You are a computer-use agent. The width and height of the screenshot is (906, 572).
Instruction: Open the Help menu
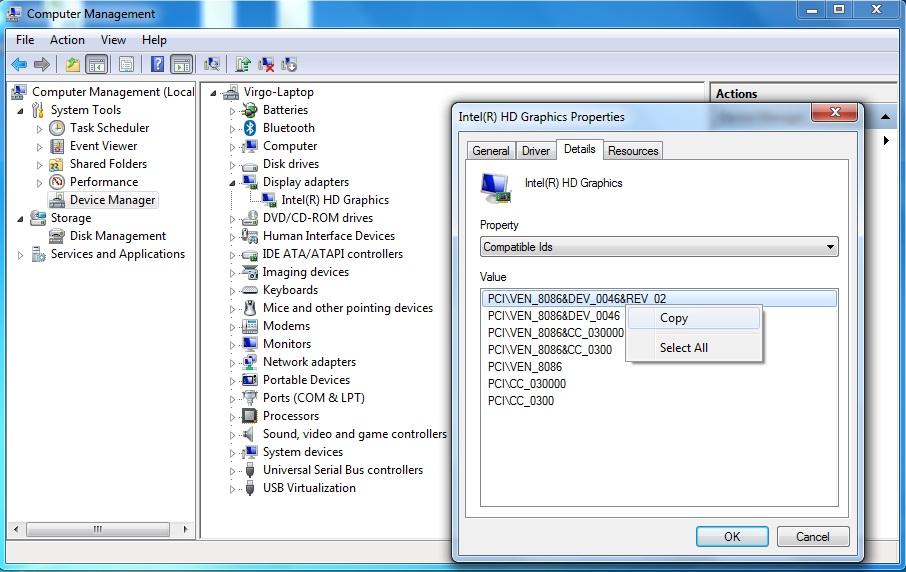pos(154,40)
